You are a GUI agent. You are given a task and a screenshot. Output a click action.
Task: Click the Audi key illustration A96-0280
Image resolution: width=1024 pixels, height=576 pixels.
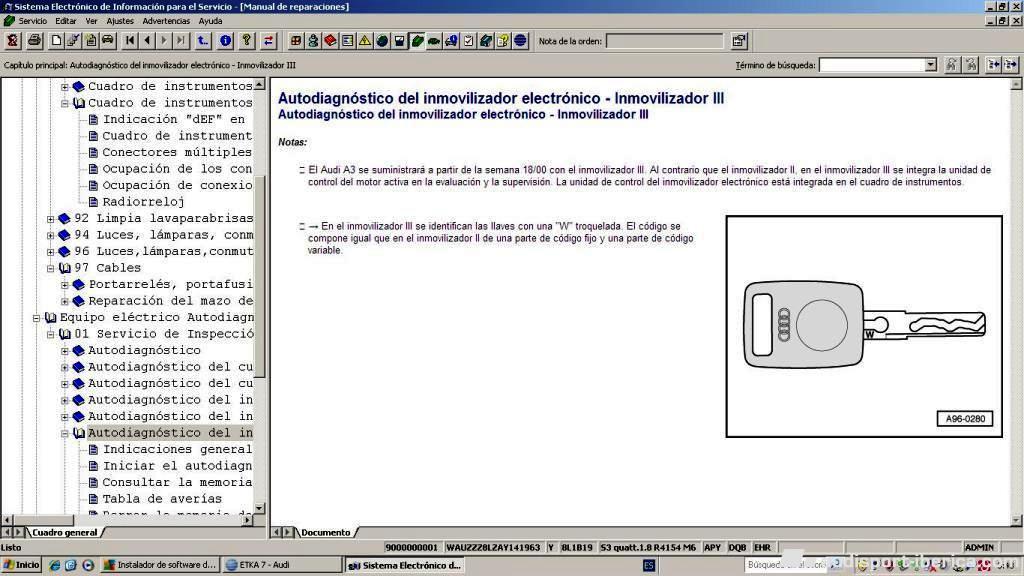click(x=864, y=327)
